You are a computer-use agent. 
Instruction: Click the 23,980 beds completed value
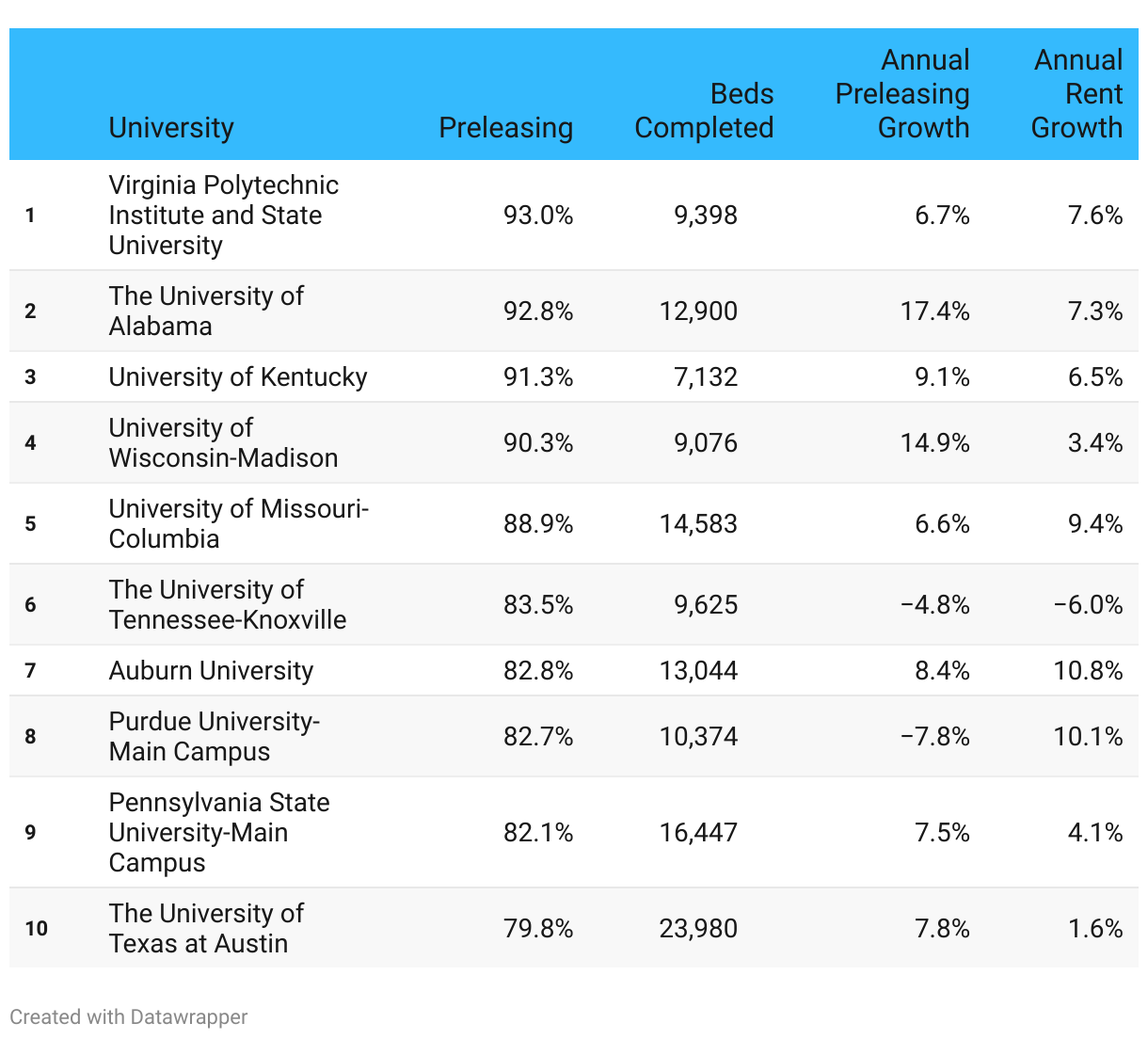click(698, 929)
